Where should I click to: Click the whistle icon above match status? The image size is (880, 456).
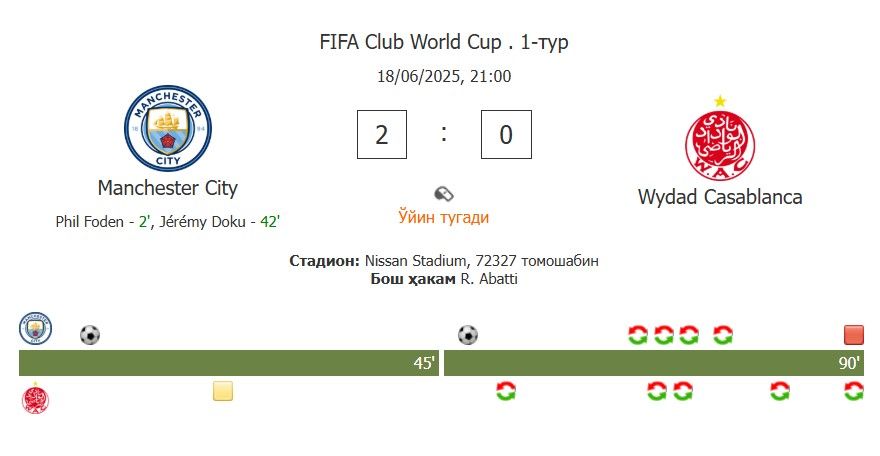pyautogui.click(x=444, y=194)
